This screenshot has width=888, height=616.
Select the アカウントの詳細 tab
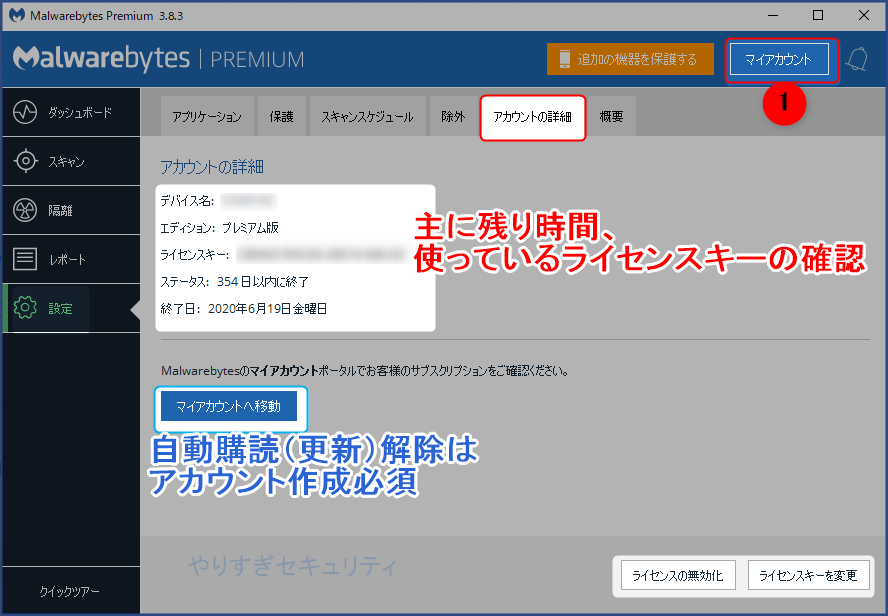point(532,117)
